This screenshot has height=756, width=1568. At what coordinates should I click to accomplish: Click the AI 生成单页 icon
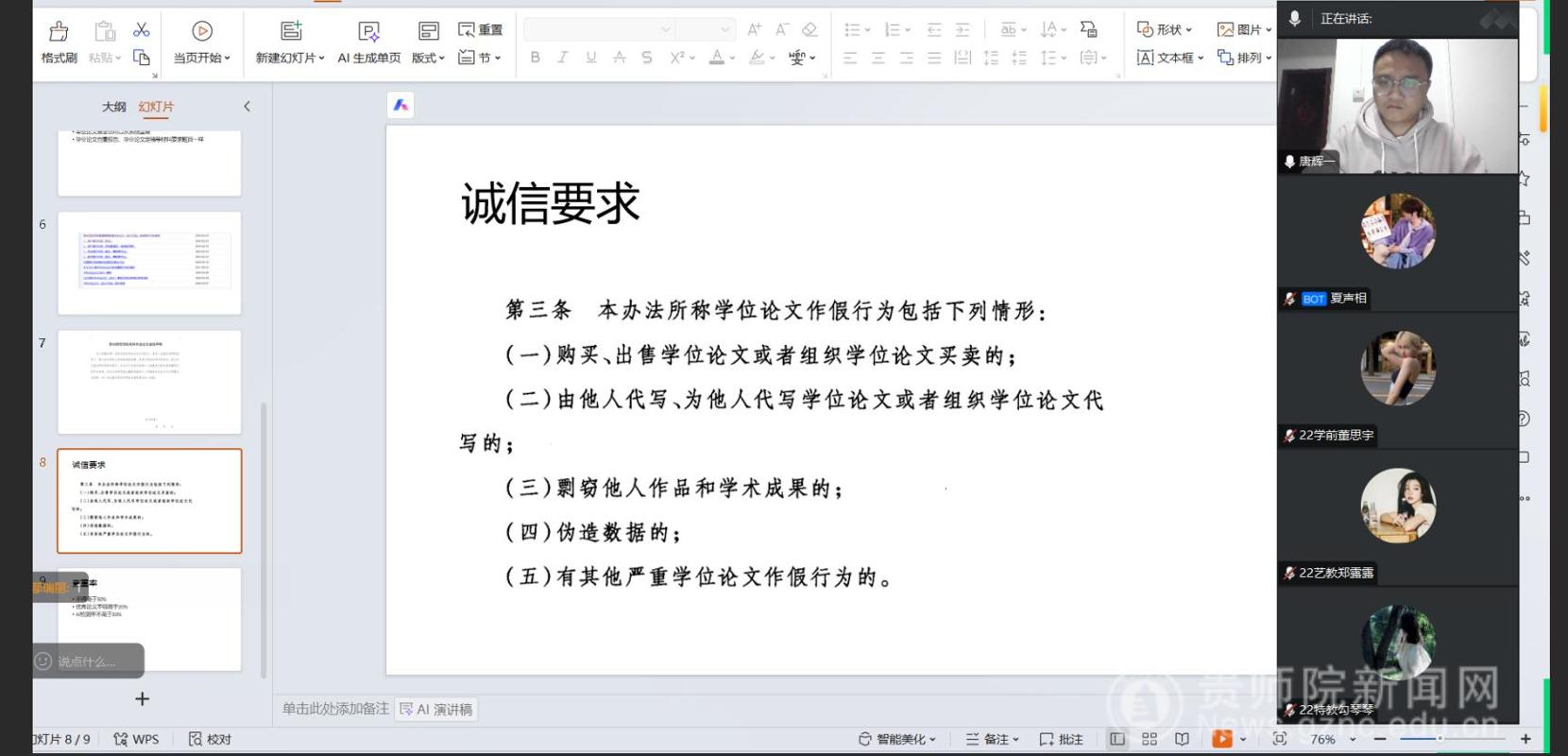[x=369, y=43]
